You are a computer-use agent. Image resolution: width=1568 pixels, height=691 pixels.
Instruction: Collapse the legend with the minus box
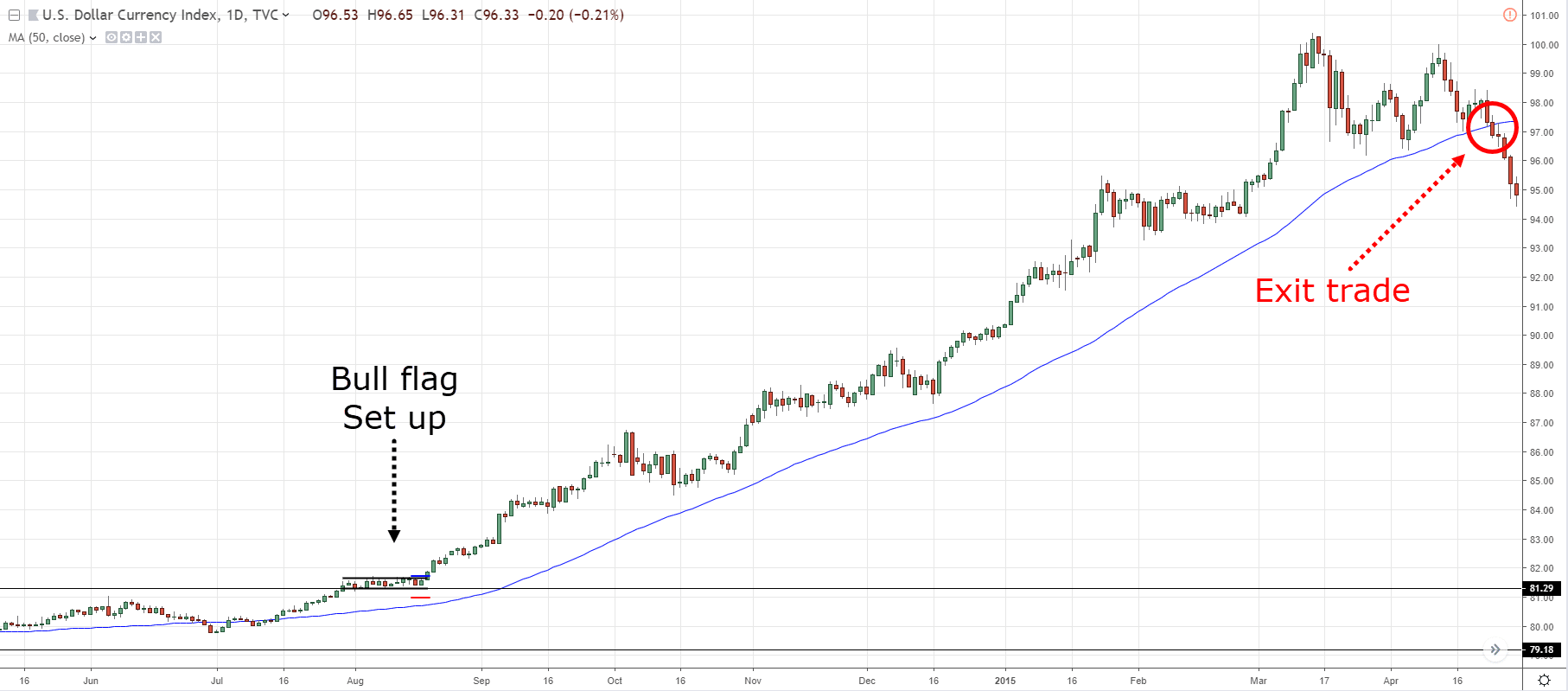(14, 15)
